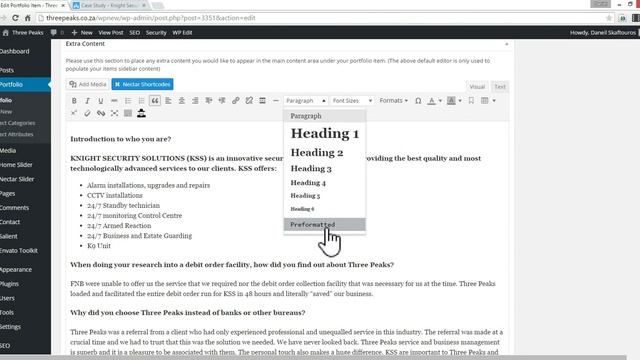Select Paragraph from format list
Viewport: 640px width, 360px height.
[x=324, y=116]
